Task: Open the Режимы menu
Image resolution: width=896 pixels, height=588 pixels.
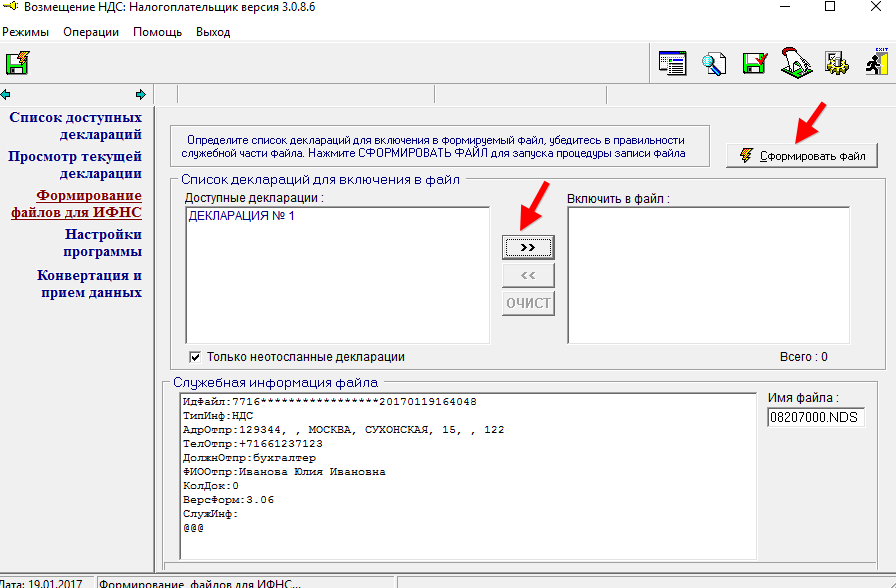Action: pyautogui.click(x=26, y=32)
